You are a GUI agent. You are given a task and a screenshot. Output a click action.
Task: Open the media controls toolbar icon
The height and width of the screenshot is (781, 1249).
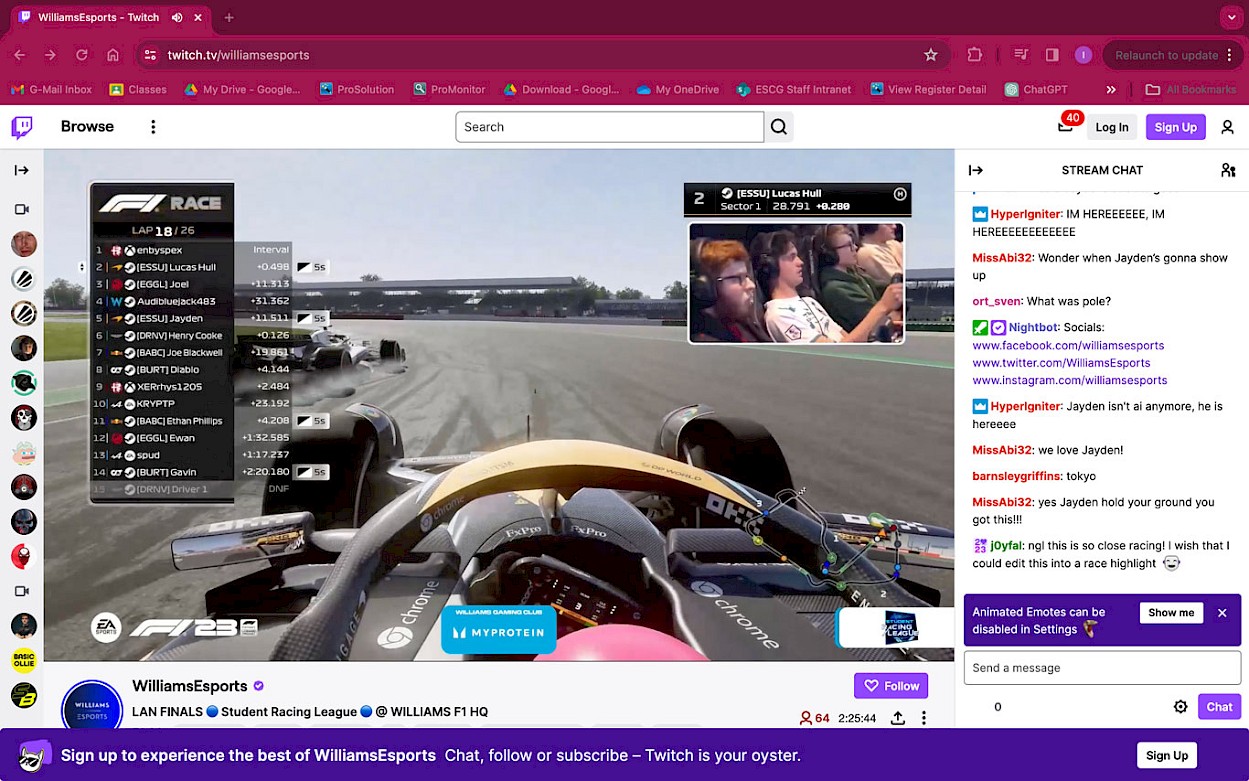click(x=1021, y=55)
